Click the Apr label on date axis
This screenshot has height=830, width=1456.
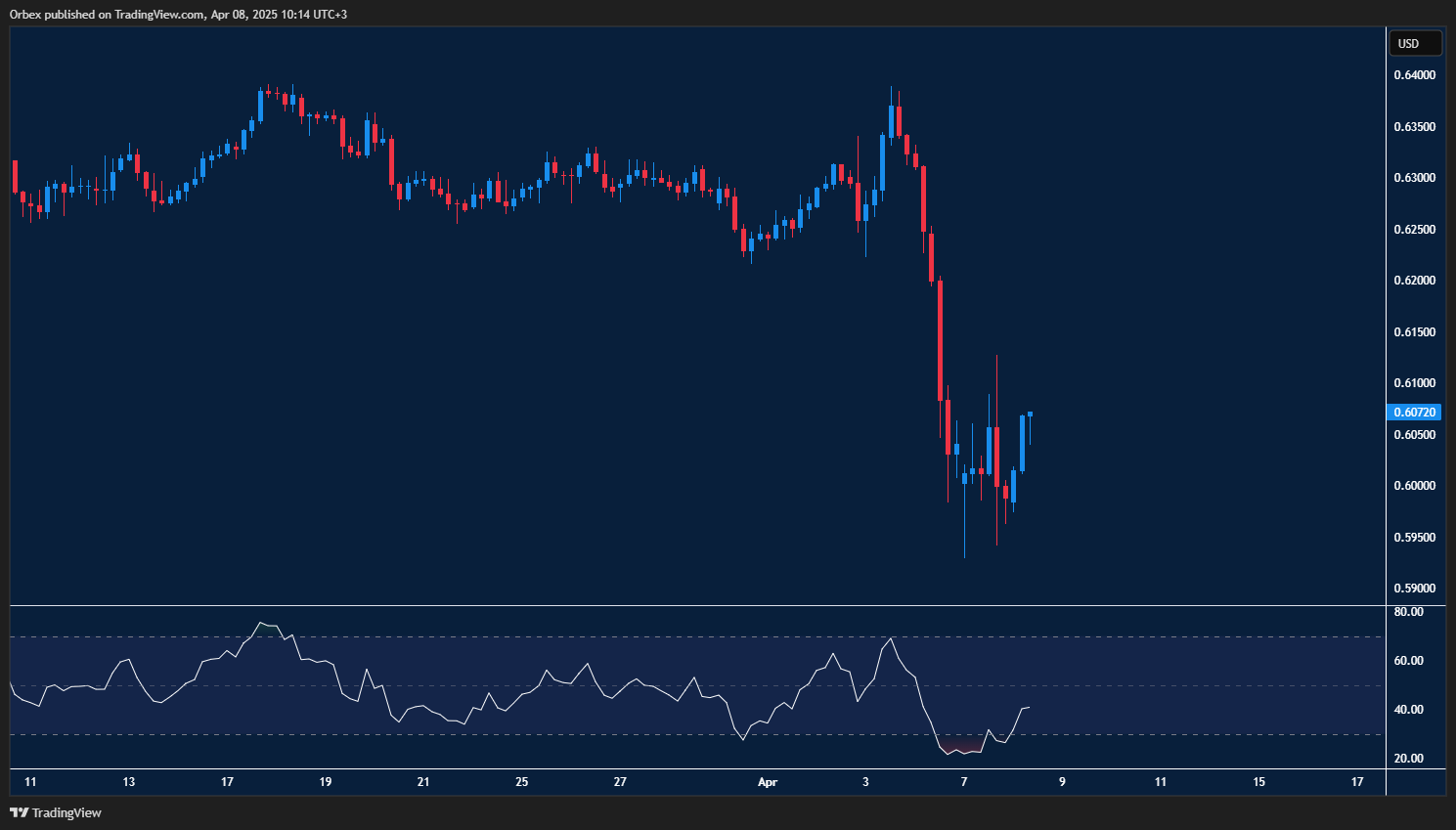[x=767, y=782]
